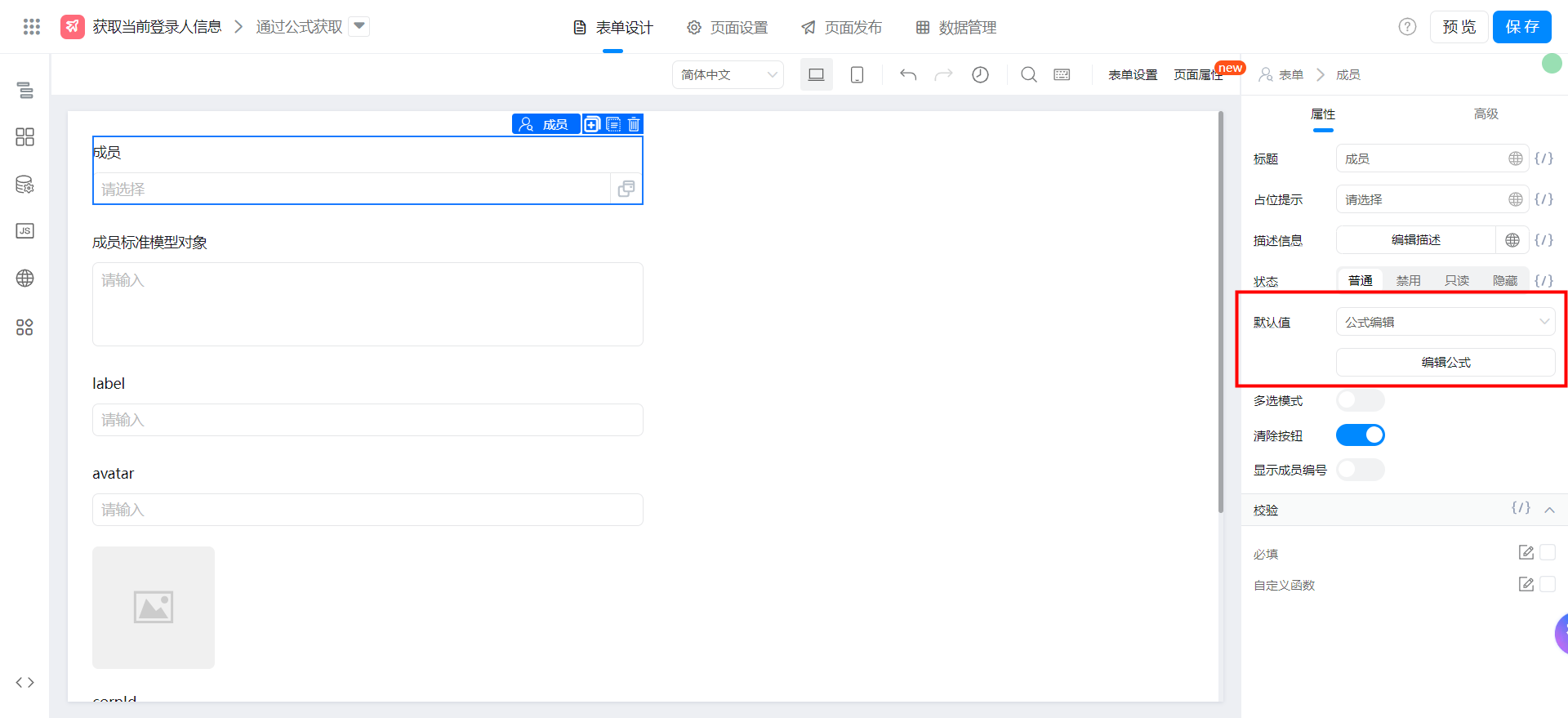Collapse the 校验 section

[x=1549, y=510]
